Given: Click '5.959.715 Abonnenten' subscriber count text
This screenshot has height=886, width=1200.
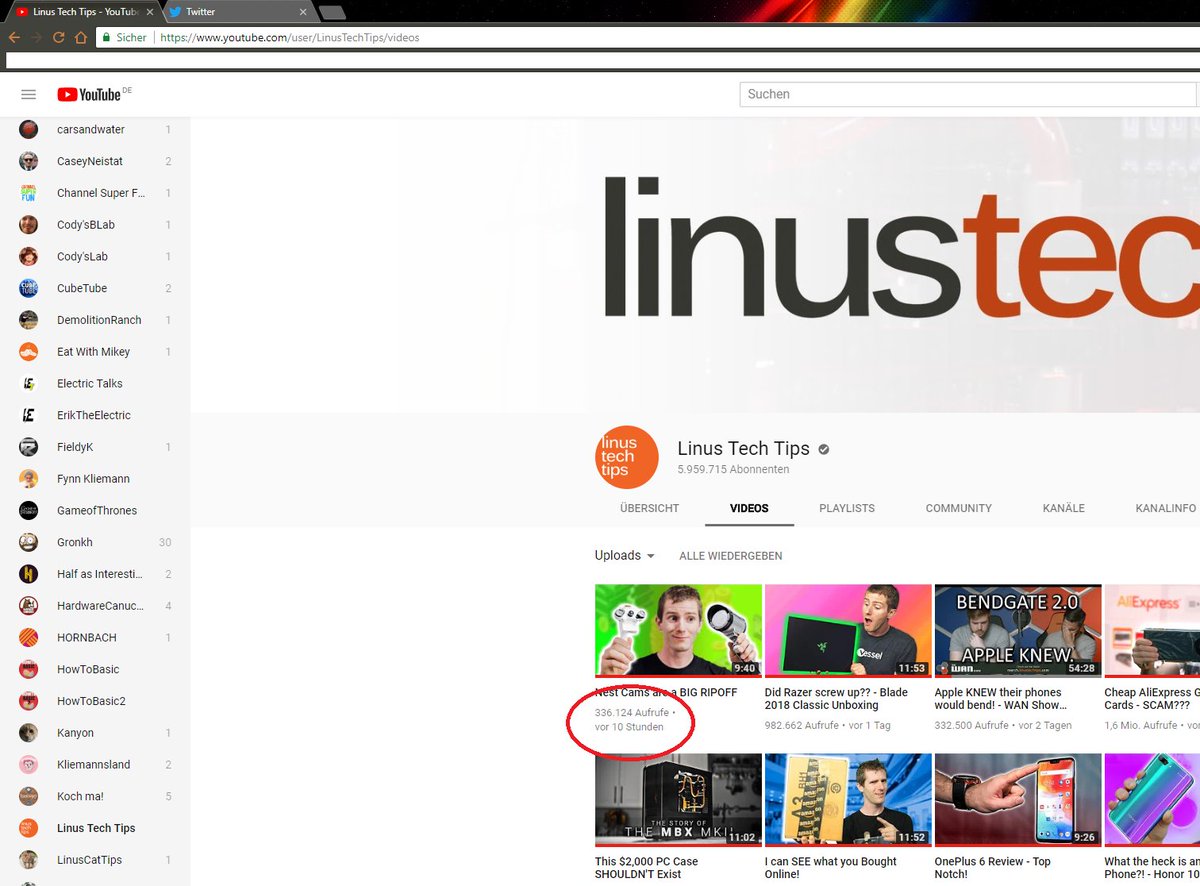Looking at the screenshot, I should tap(733, 469).
